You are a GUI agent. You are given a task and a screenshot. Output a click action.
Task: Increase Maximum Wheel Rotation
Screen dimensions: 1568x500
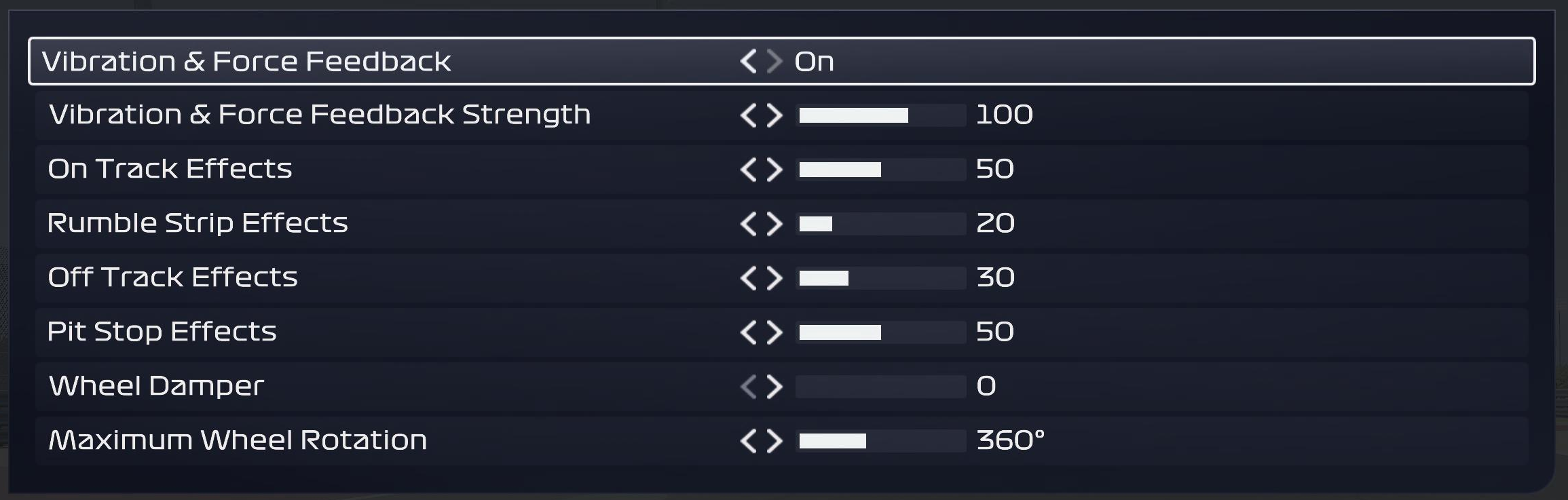(774, 441)
